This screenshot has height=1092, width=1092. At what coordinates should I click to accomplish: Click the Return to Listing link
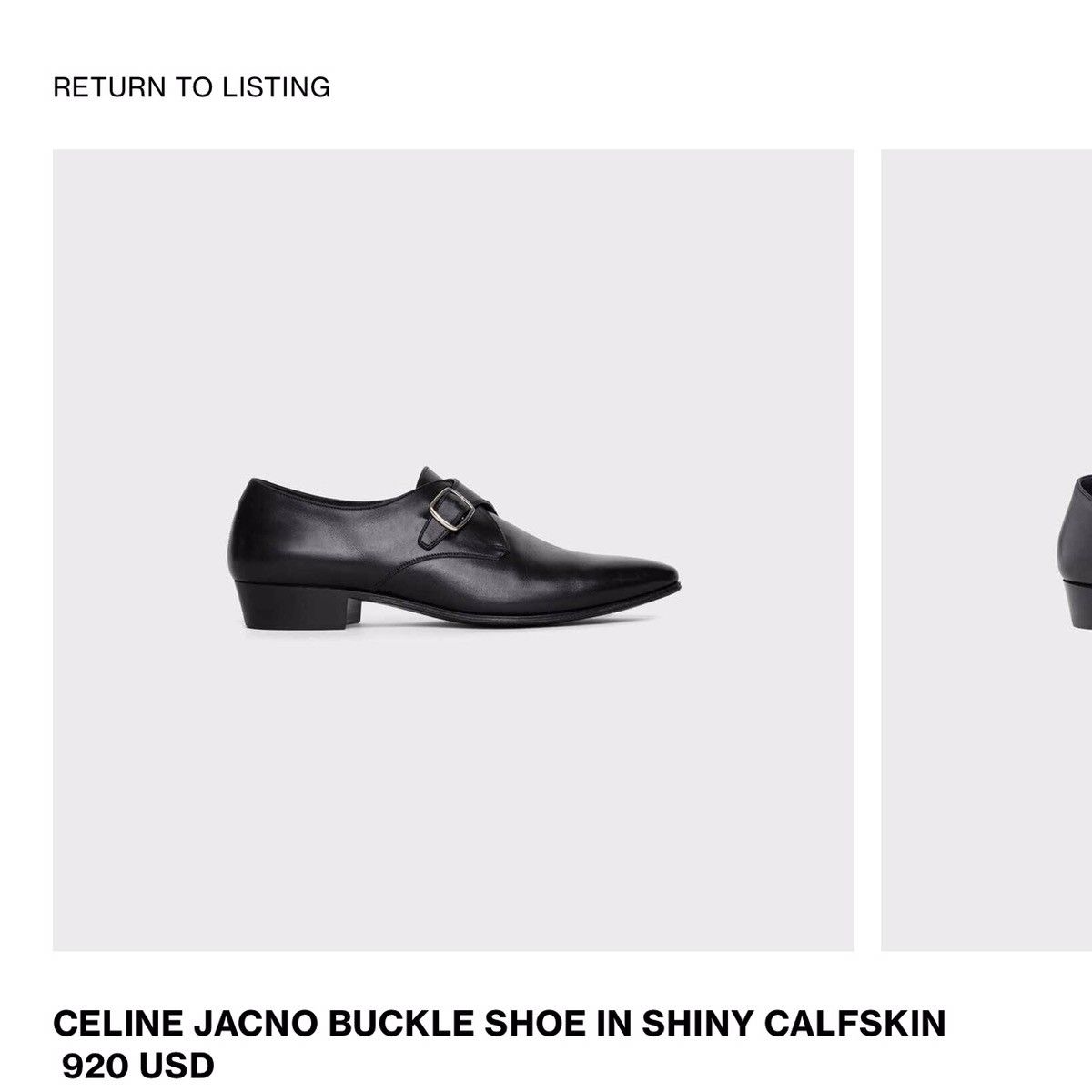pyautogui.click(x=191, y=87)
